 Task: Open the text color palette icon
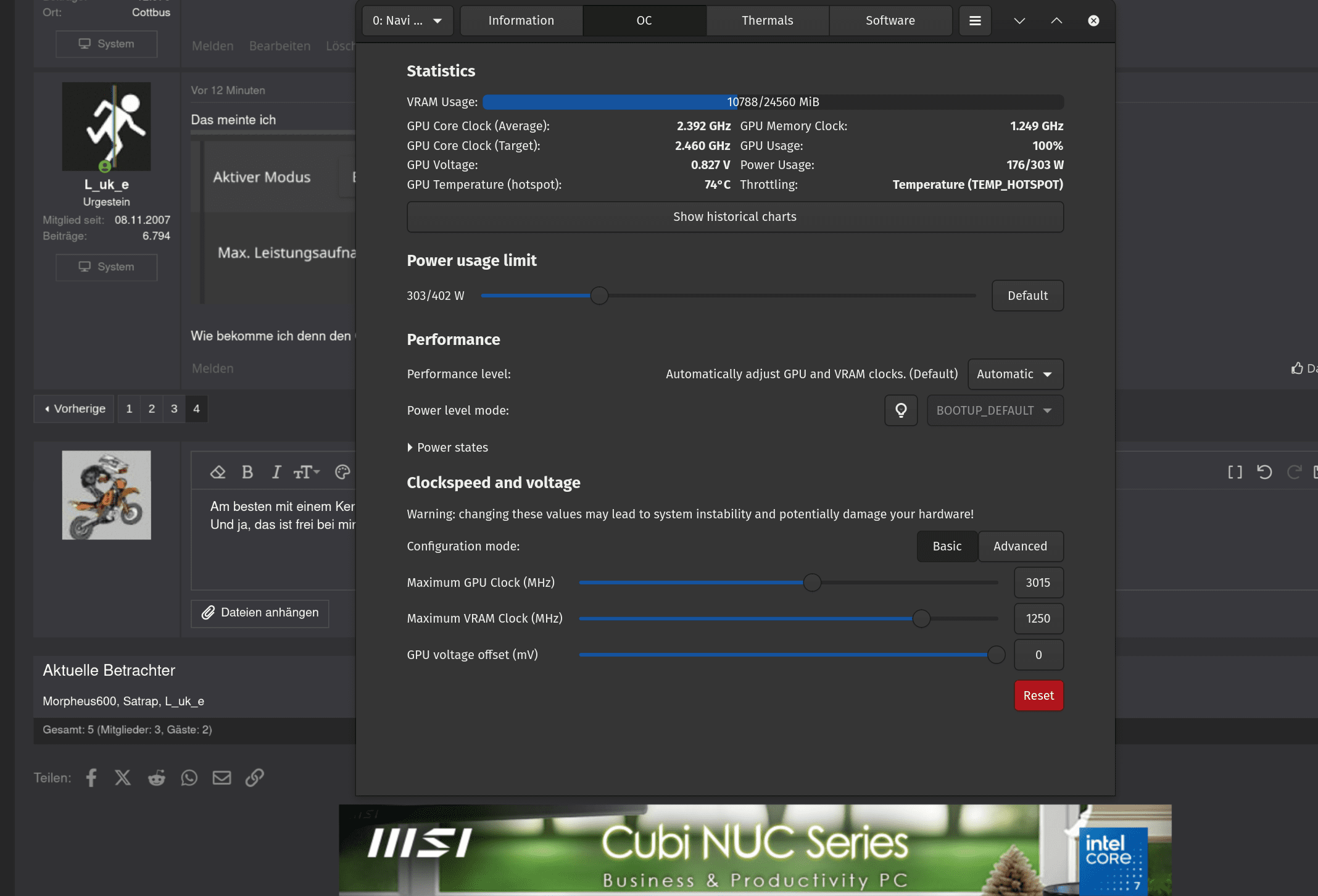(342, 472)
